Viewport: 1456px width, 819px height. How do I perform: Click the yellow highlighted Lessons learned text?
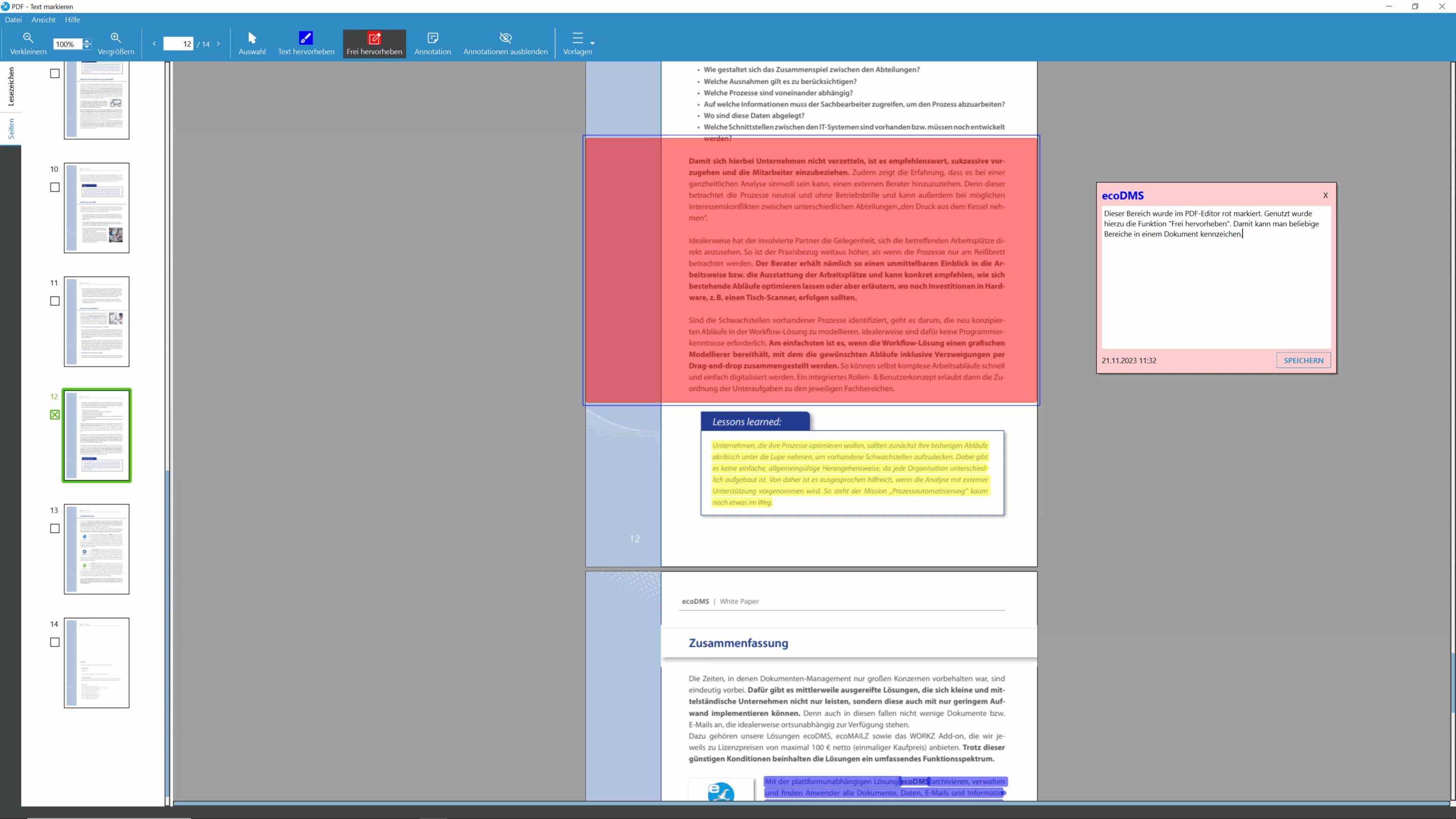850,474
